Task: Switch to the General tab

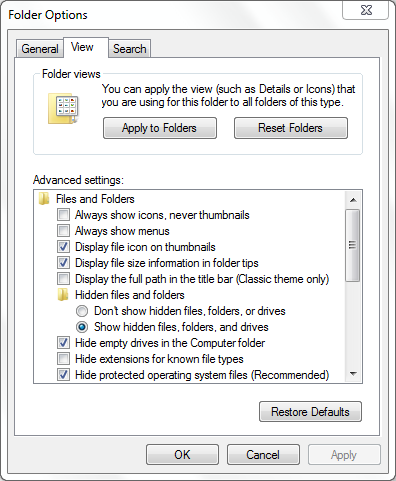Action: pyautogui.click(x=40, y=49)
